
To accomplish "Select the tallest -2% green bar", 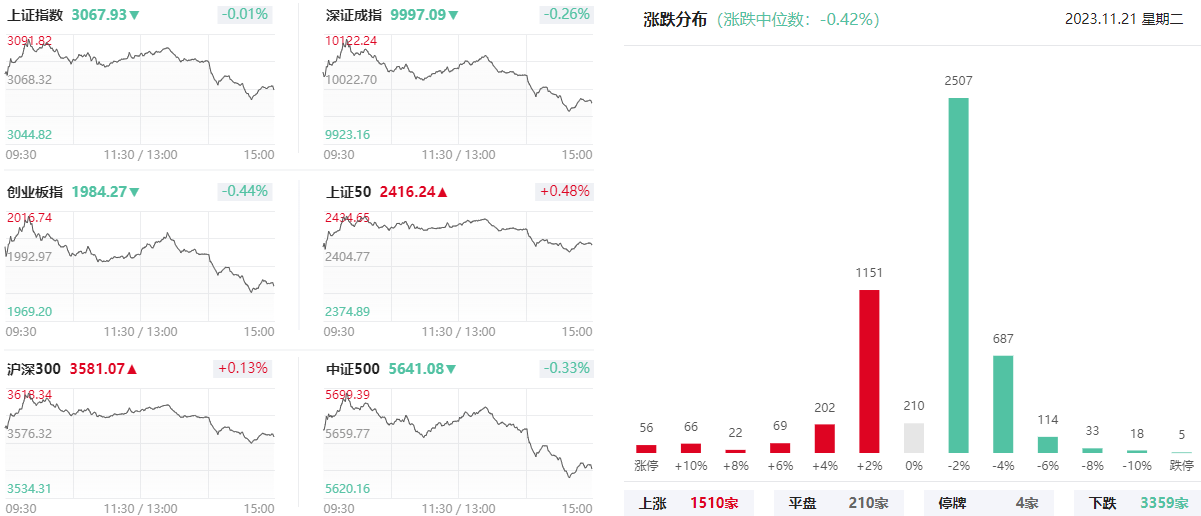I will [x=958, y=275].
